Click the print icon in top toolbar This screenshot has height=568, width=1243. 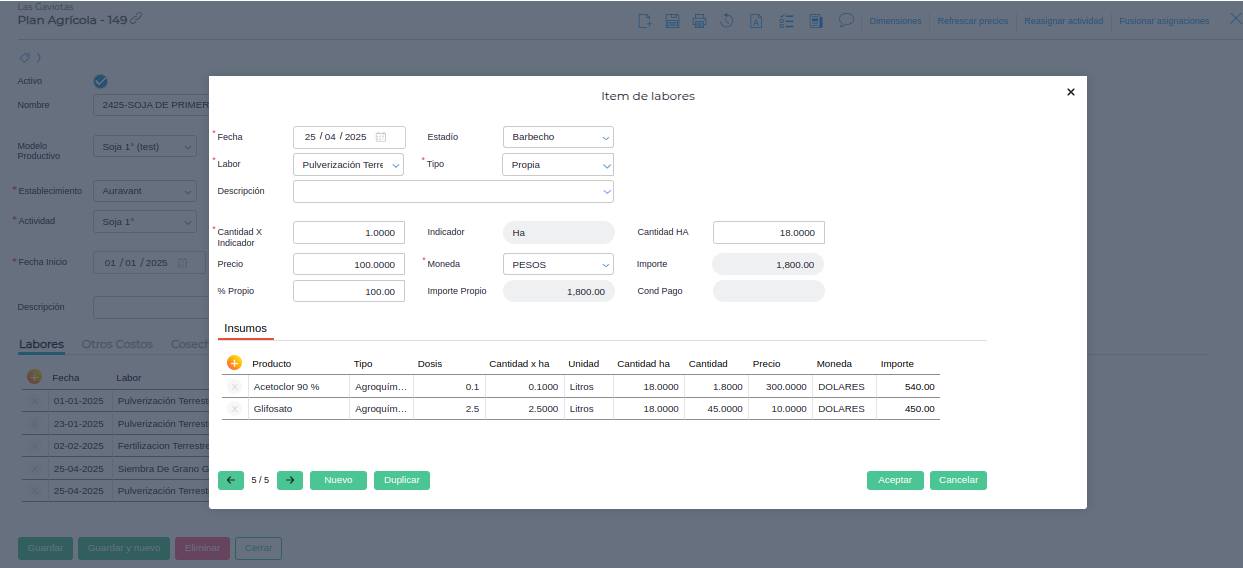click(x=699, y=21)
